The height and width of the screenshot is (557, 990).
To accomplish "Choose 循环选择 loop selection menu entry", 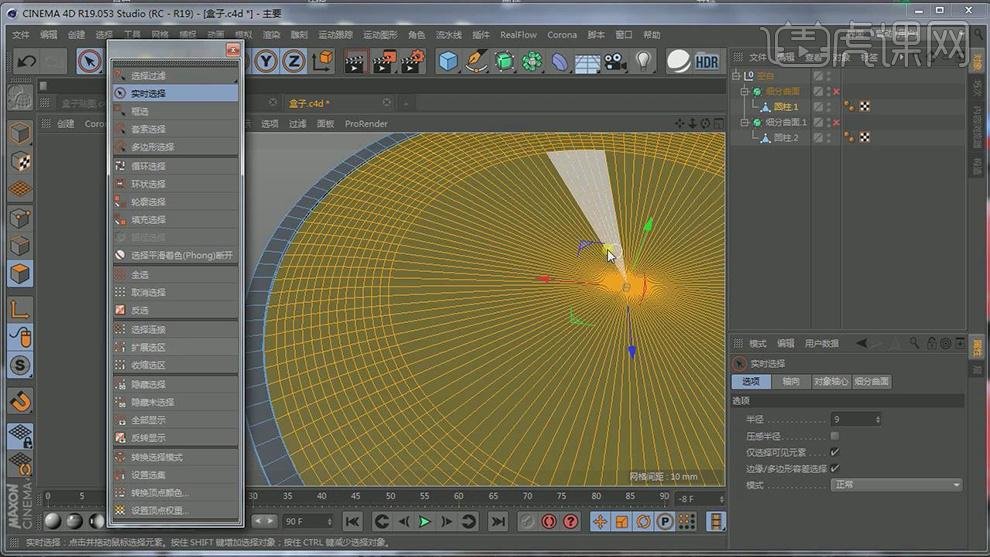I will coord(176,166).
